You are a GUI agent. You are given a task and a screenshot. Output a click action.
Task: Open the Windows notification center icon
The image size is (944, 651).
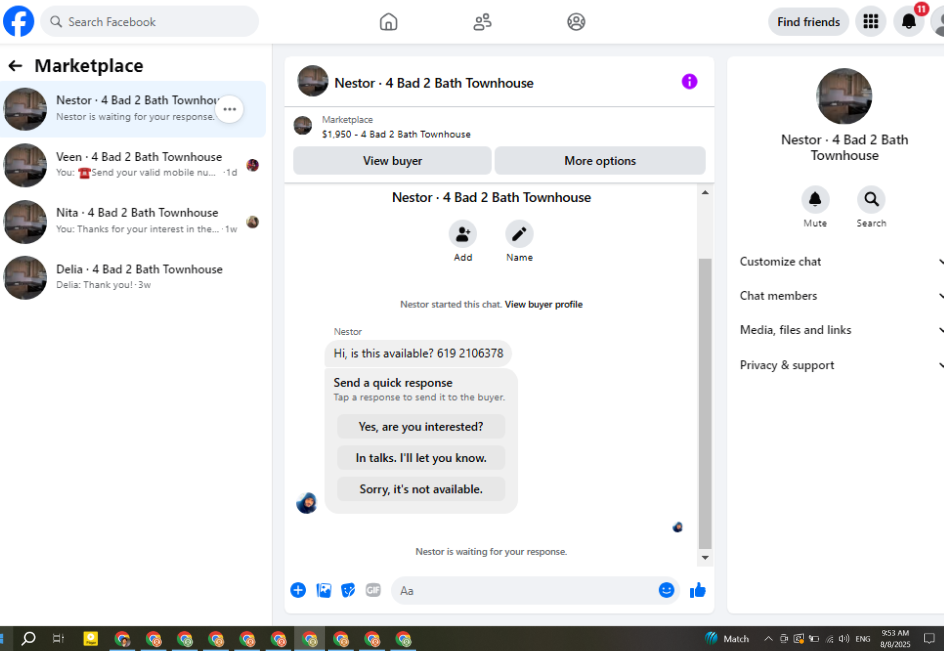coord(929,639)
